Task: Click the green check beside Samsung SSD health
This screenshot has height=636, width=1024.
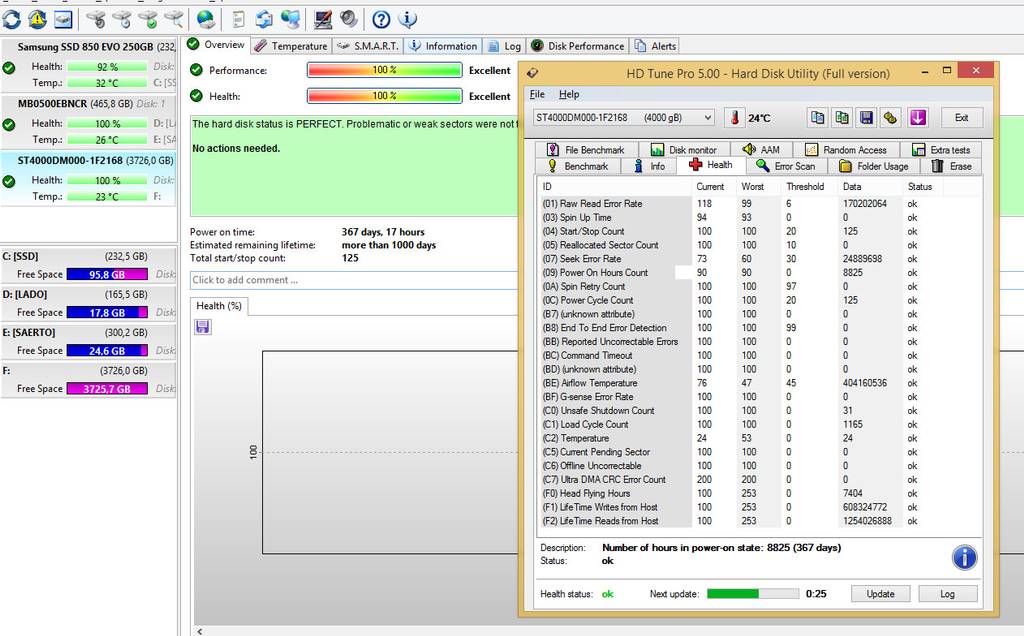Action: 9,67
